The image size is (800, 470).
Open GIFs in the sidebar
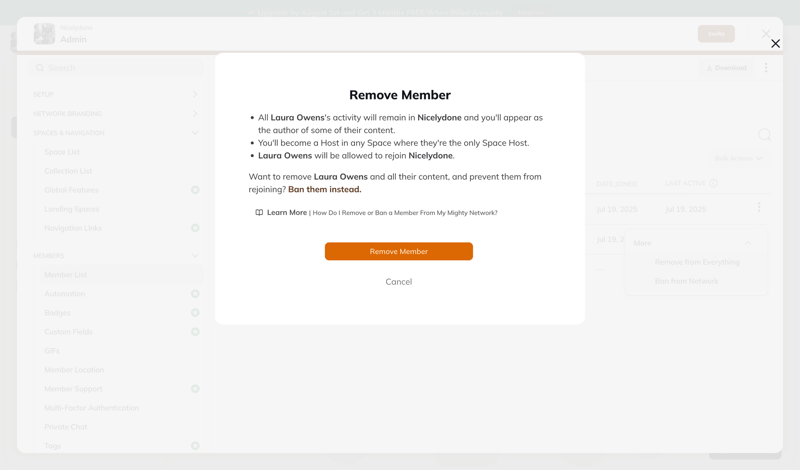[52, 351]
